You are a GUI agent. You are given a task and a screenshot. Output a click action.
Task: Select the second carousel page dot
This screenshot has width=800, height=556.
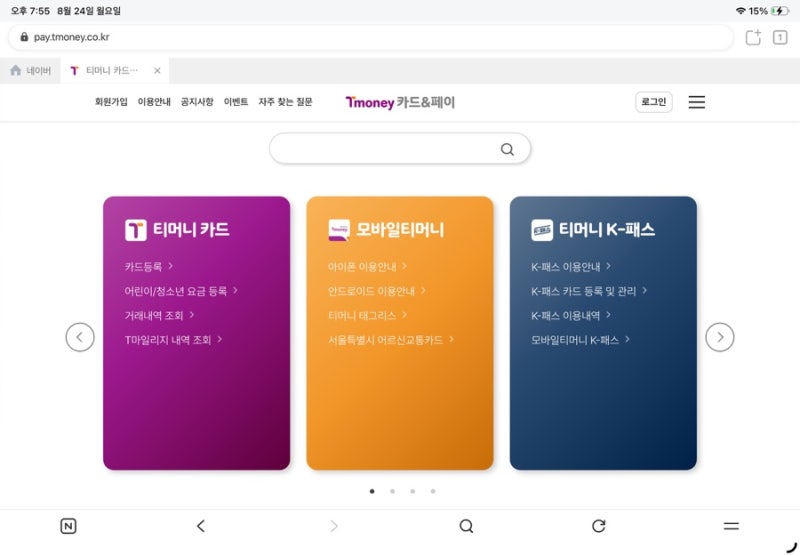[392, 491]
